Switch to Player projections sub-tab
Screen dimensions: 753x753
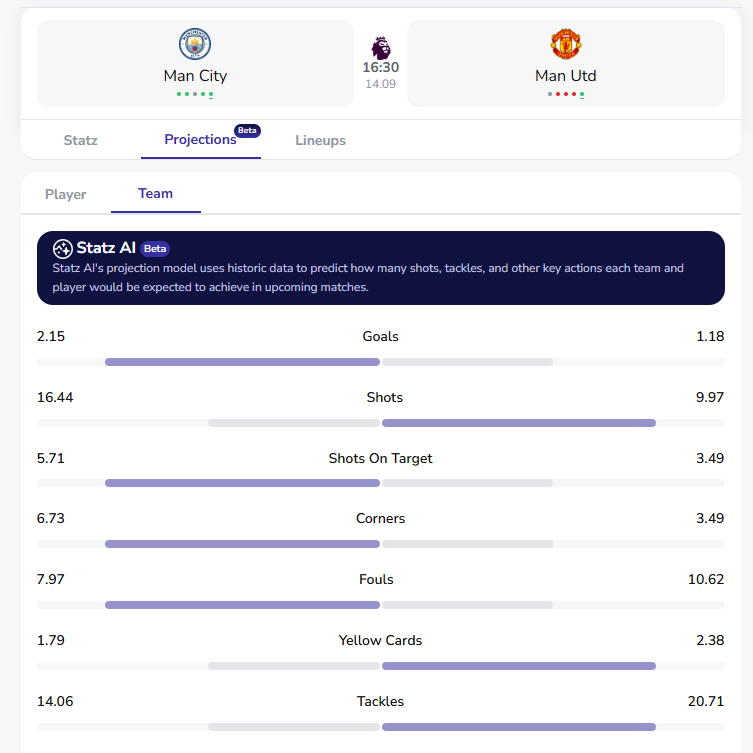click(x=66, y=194)
